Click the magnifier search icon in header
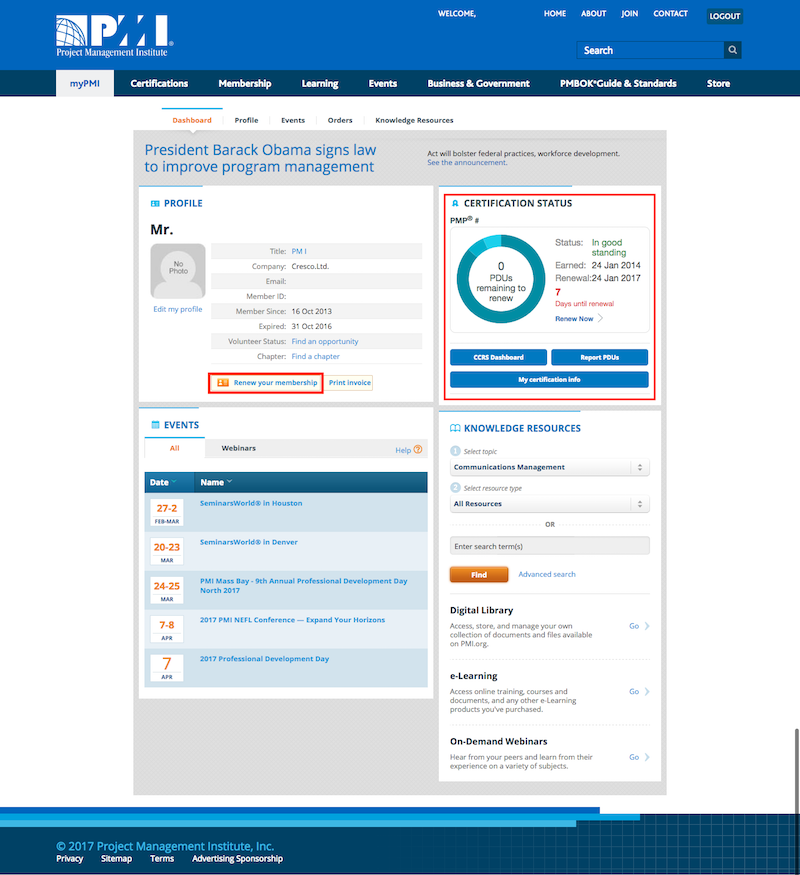Image resolution: width=800 pixels, height=875 pixels. click(733, 50)
